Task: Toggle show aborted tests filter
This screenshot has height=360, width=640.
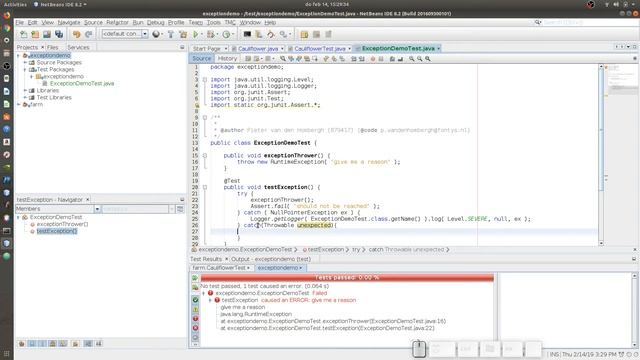Action: pyautogui.click(x=195, y=338)
